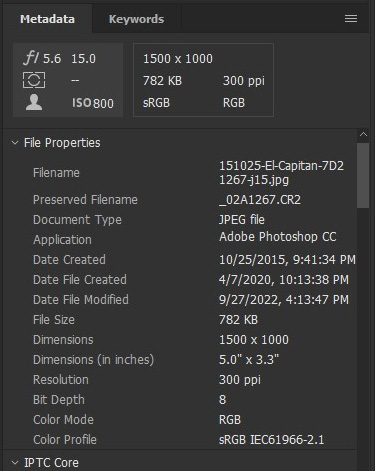
Task: Select the Color Mode row value RGB
Action: (x=230, y=420)
